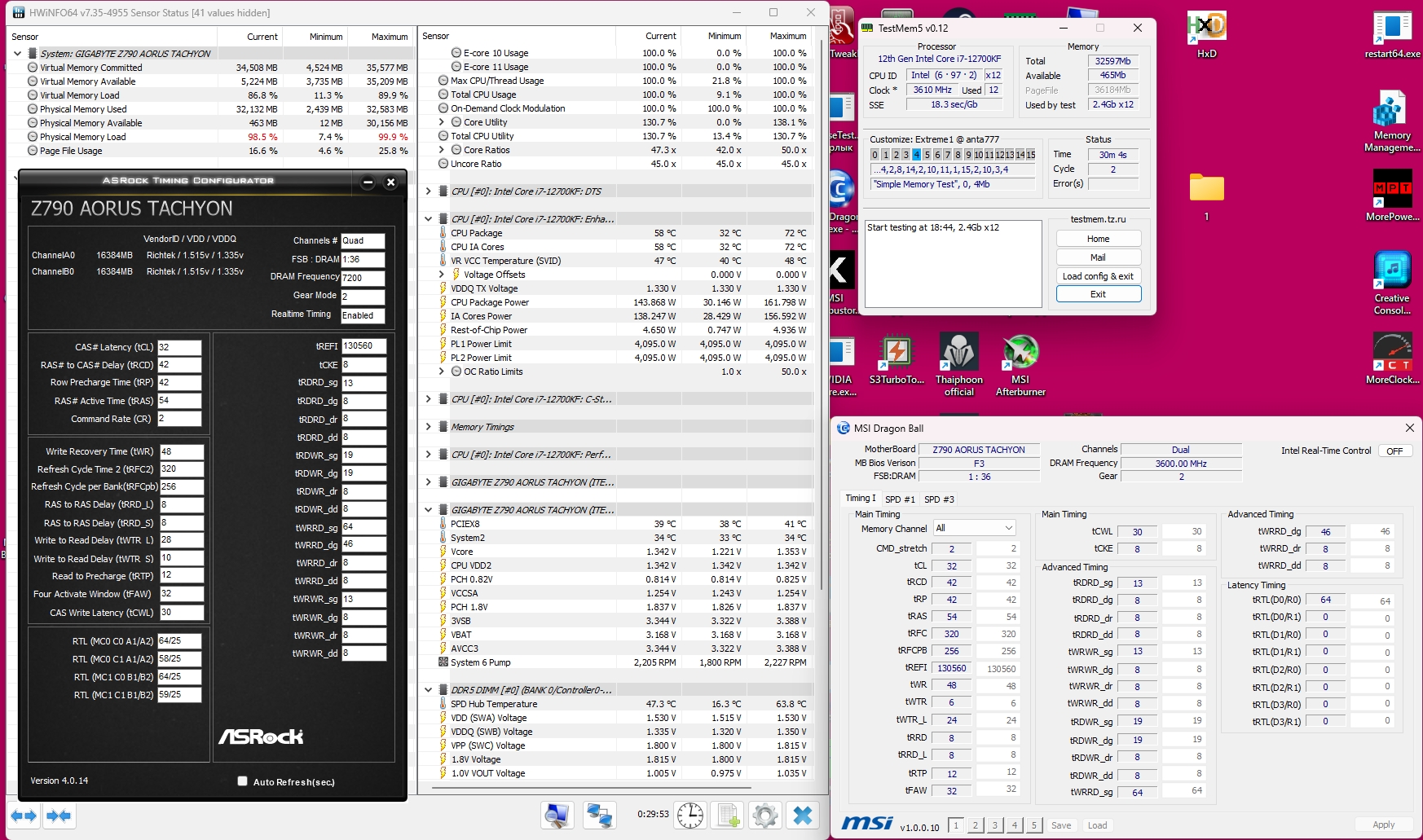Click the System 6 Pump fan icon
The width and height of the screenshot is (1423, 840).
click(x=443, y=662)
